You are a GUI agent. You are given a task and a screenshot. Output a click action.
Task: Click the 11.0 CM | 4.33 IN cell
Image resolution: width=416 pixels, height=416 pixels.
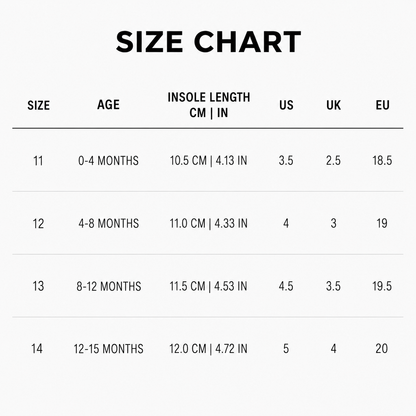209,223
